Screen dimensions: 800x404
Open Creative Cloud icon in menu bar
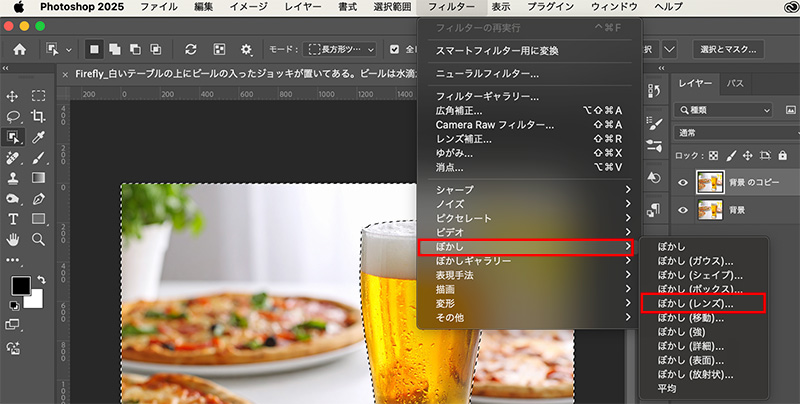point(791,7)
